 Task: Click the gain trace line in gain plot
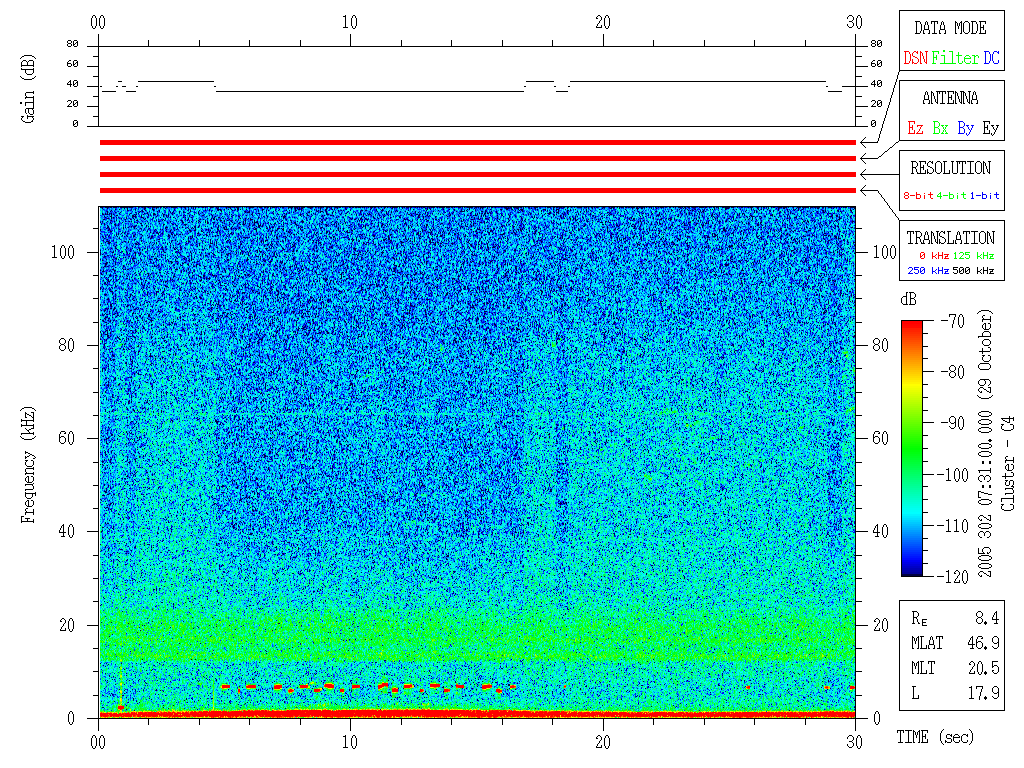[x=369, y=91]
